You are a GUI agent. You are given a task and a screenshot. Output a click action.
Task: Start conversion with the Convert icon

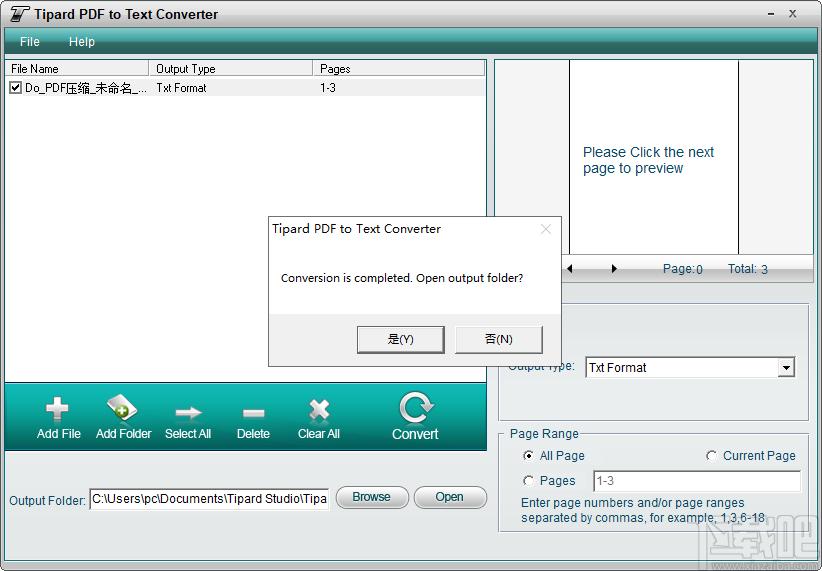(415, 407)
